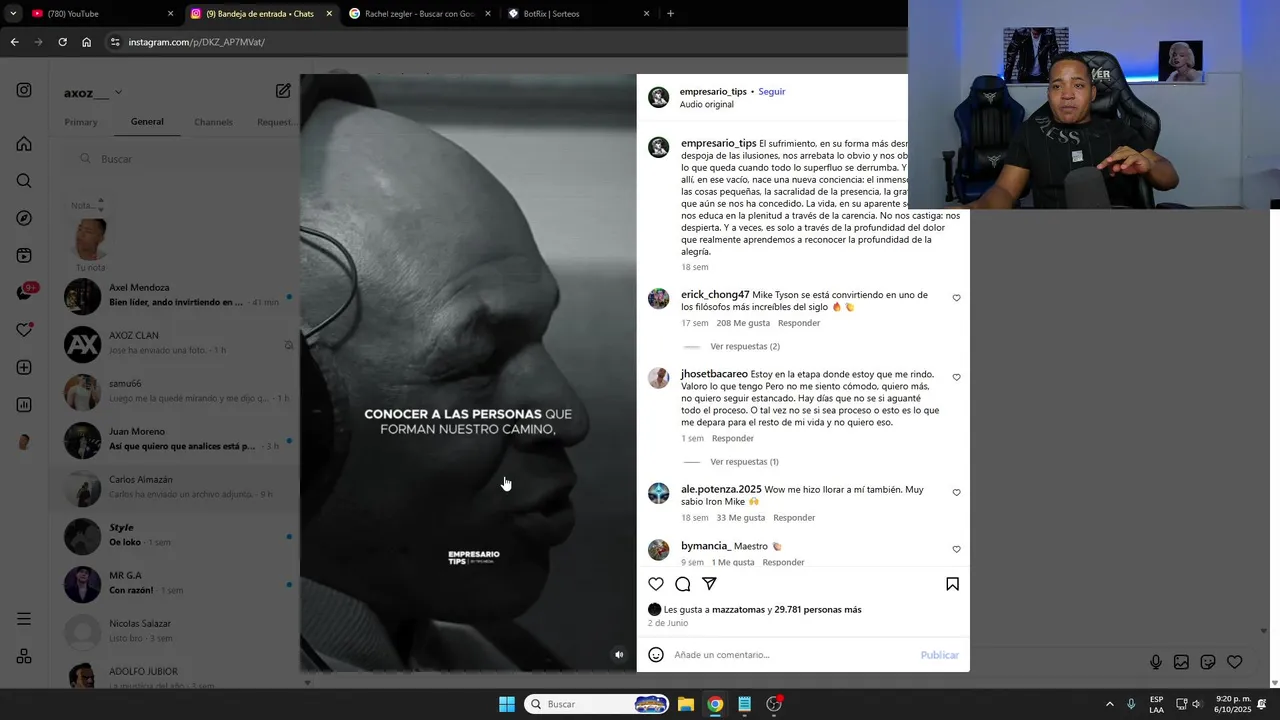This screenshot has width=1280, height=720.
Task: Like ale.potenza.2025's comment
Action: [956, 493]
